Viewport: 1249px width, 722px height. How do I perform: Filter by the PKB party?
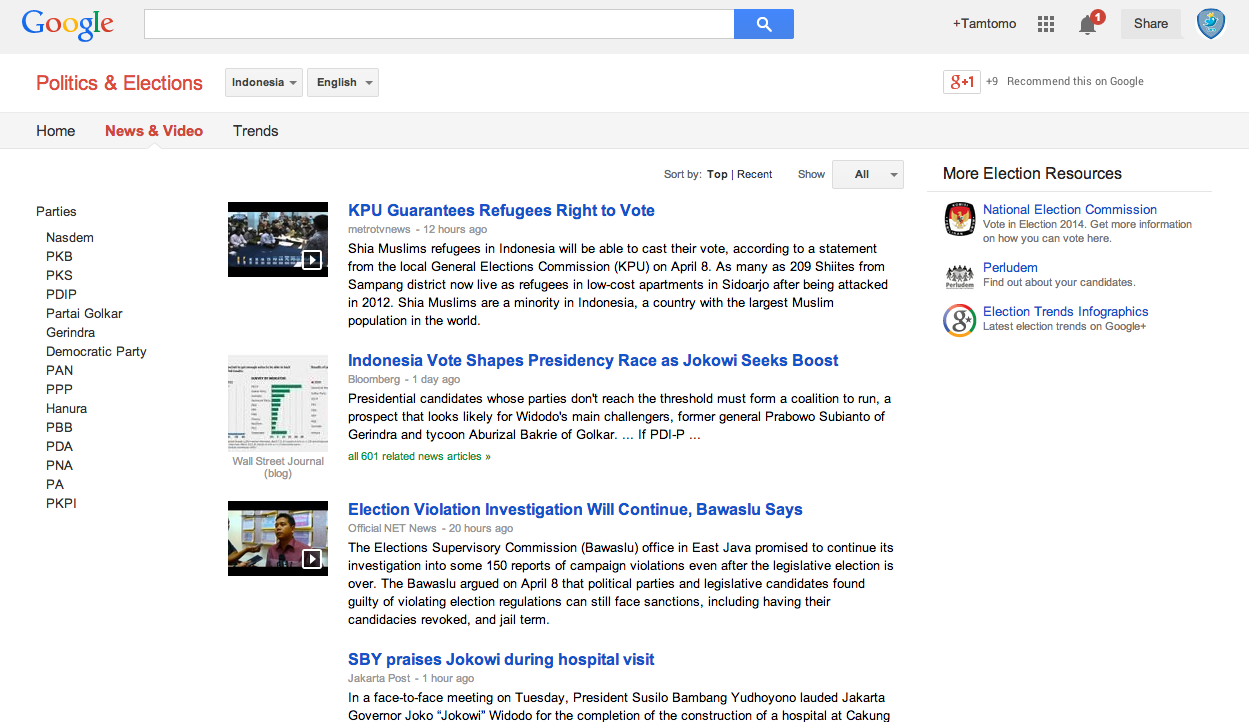(59, 257)
